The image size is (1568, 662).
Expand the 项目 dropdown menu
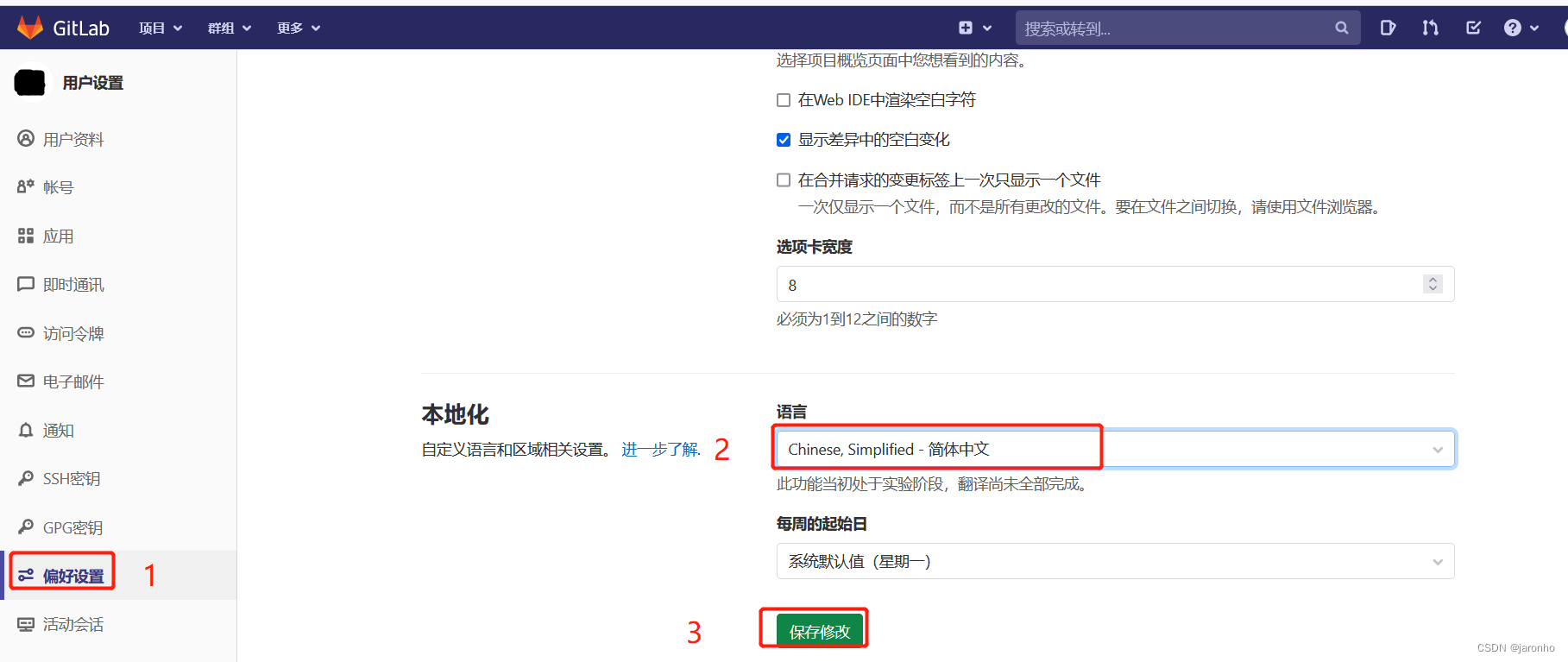pos(161,28)
